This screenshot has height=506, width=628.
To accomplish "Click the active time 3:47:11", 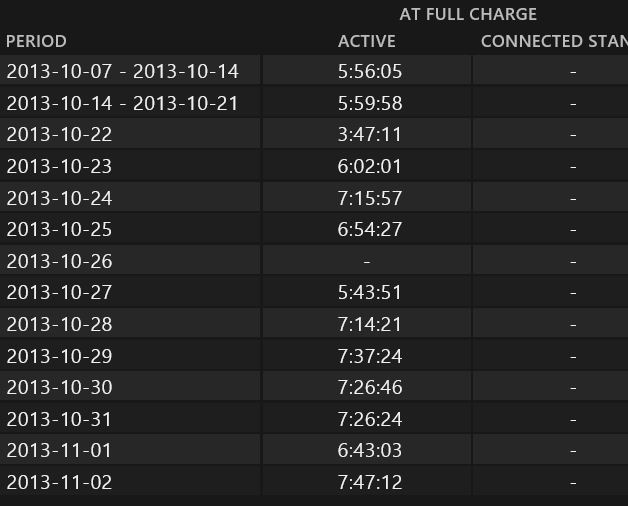I will (370, 134).
